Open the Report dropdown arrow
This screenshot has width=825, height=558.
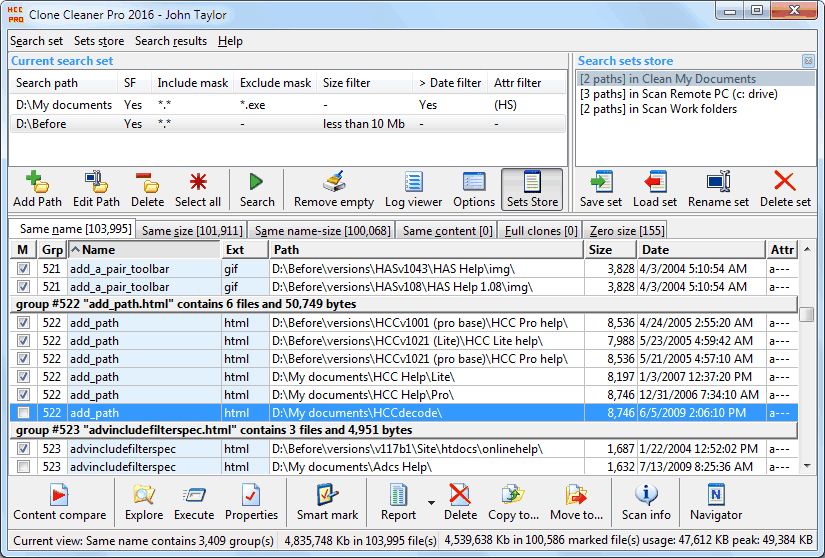431,503
